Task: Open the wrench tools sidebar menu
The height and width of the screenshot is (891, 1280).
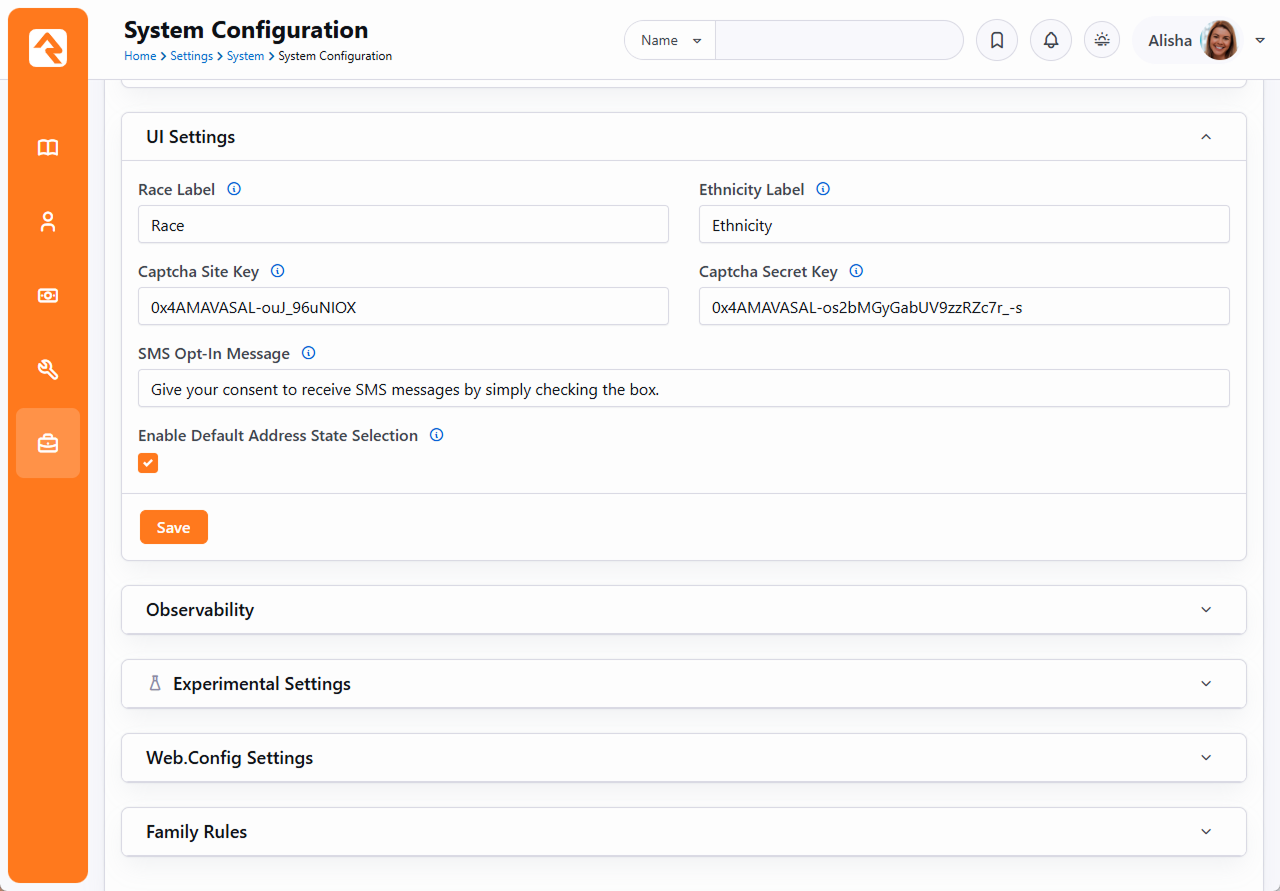Action: 48,370
